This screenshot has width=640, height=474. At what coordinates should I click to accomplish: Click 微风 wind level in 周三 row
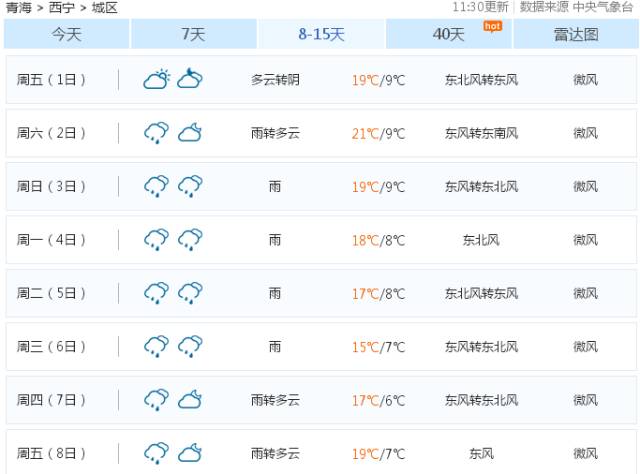586,347
